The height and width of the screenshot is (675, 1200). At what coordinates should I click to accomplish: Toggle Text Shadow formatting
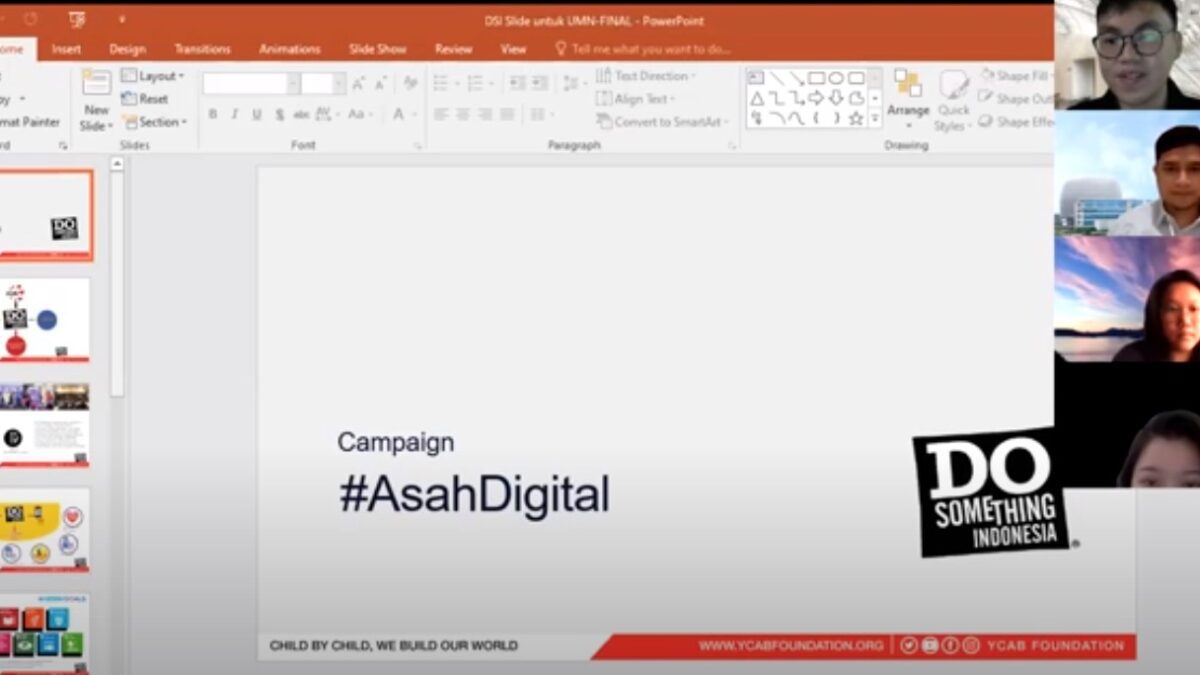click(x=279, y=115)
